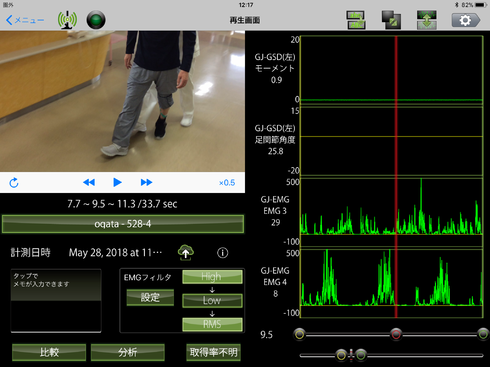
Task: Tap the May 28, 2018 measurement date
Action: tap(115, 253)
